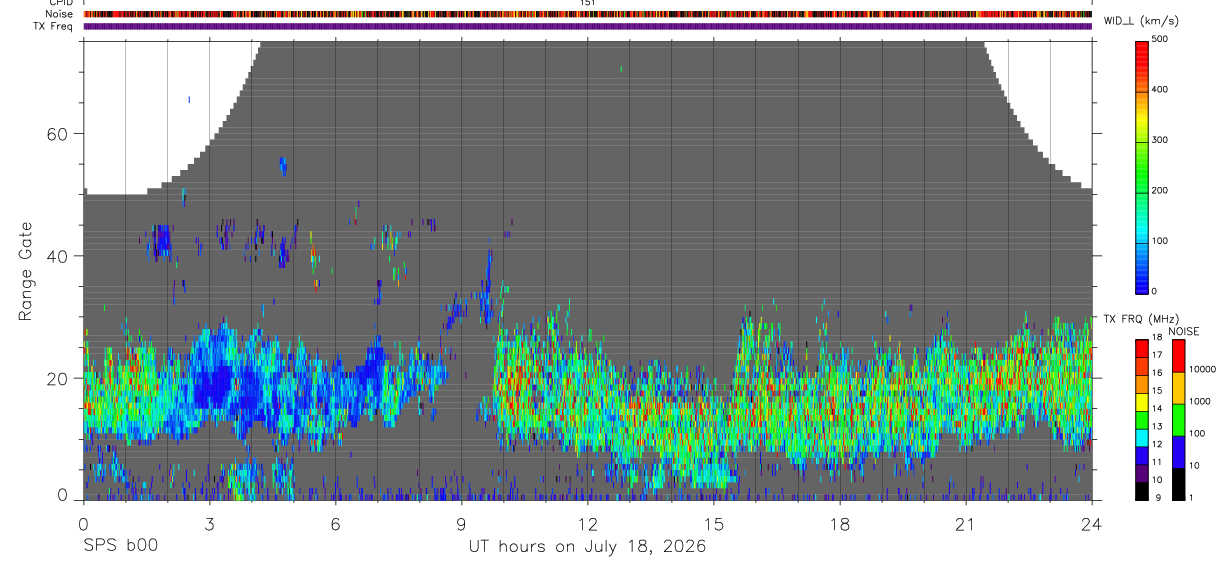Viewport: 1228px width, 567px height.
Task: Click the 12 tick on UT hours axis
Action: [588, 524]
